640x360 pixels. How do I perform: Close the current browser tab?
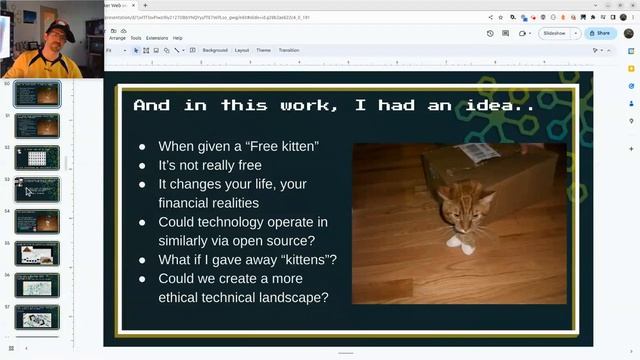133,5
